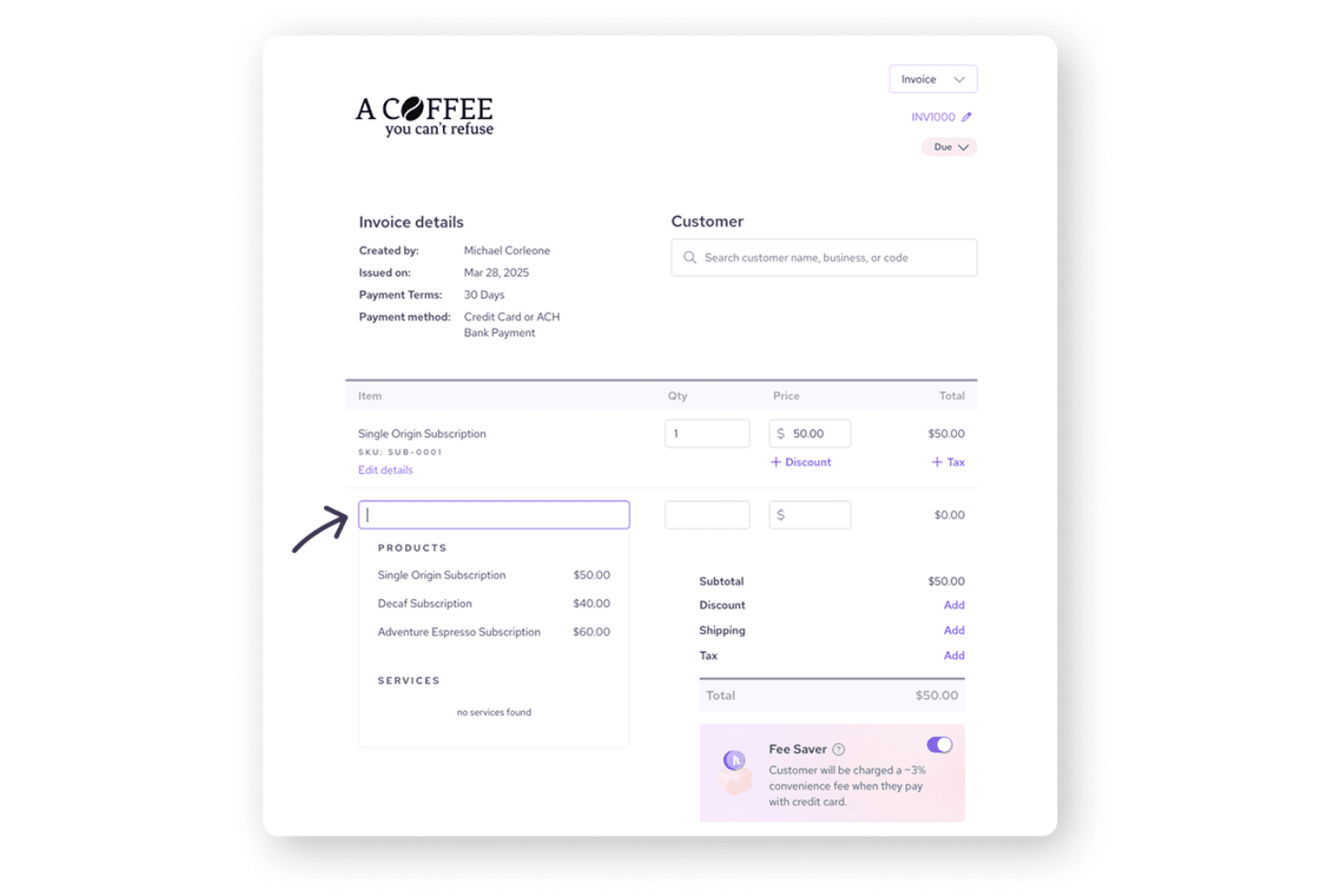Focus the customer search field
1344x896 pixels.
(x=825, y=258)
